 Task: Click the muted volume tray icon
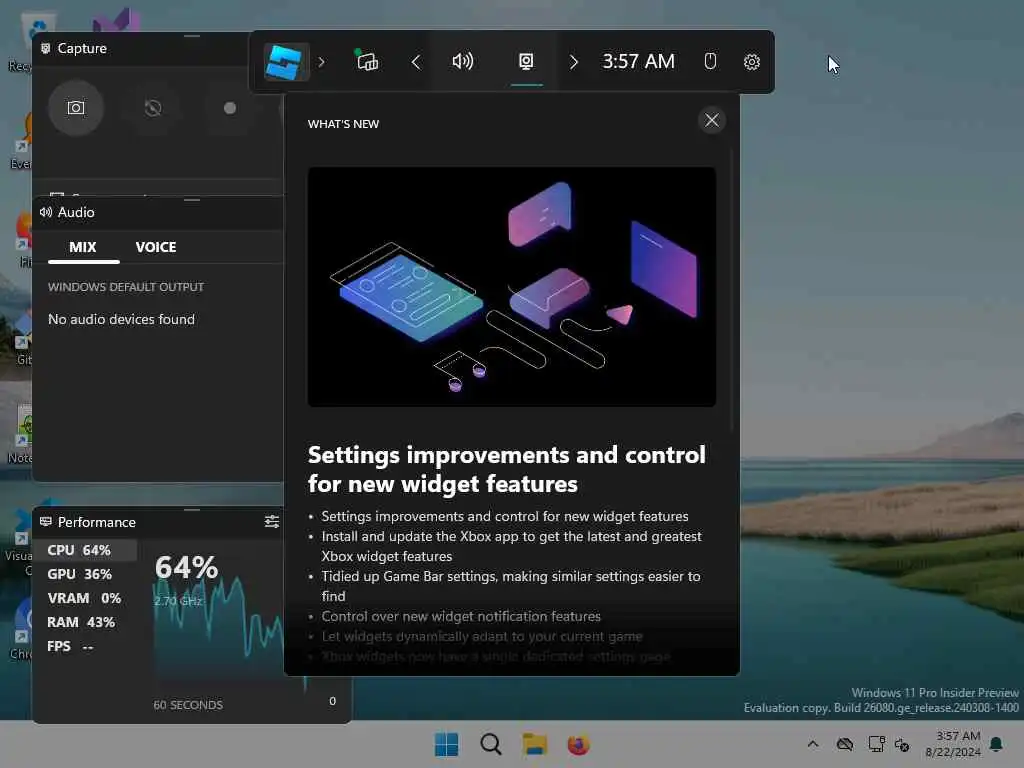(902, 744)
